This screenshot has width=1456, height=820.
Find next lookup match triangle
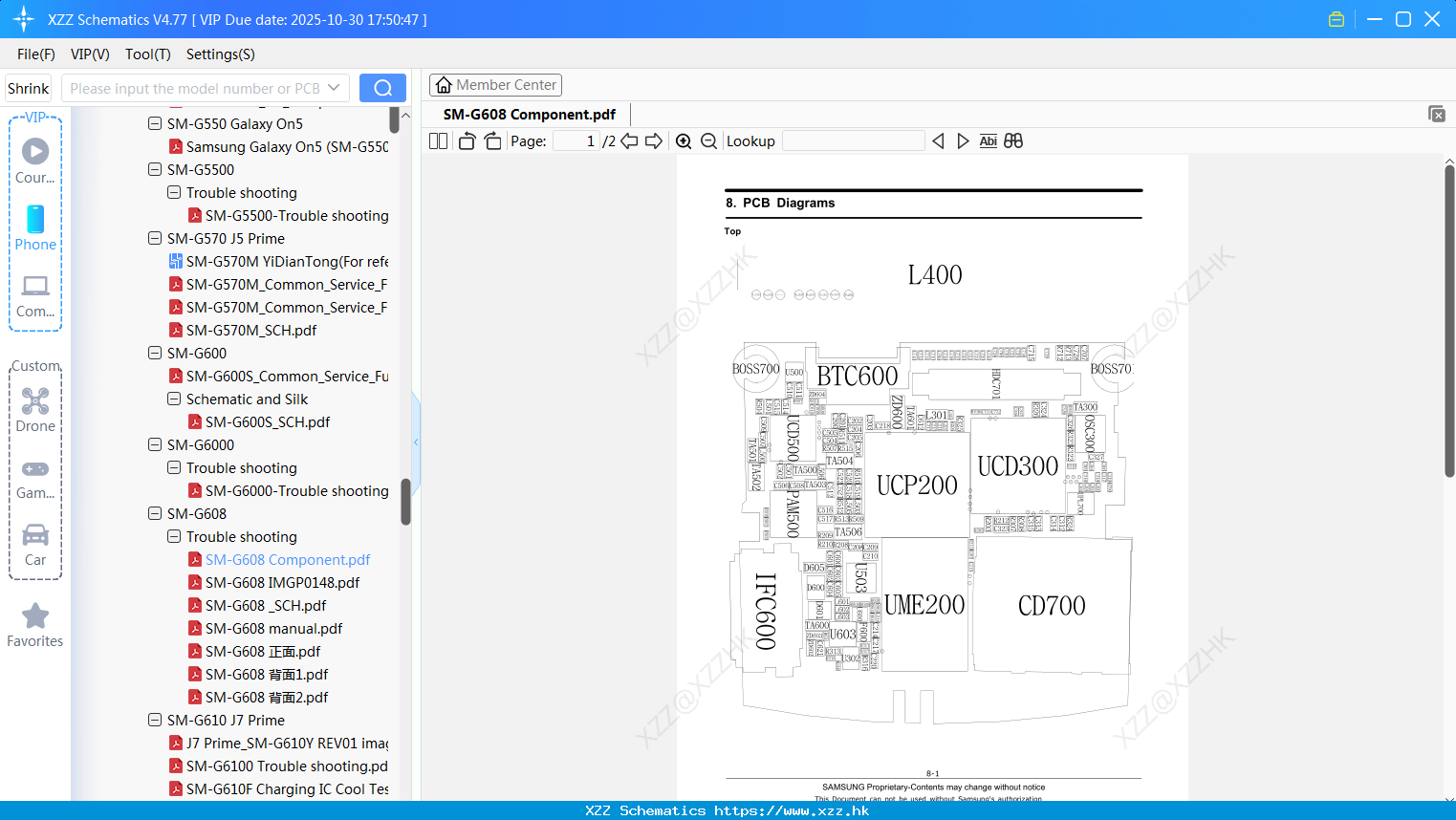963,140
